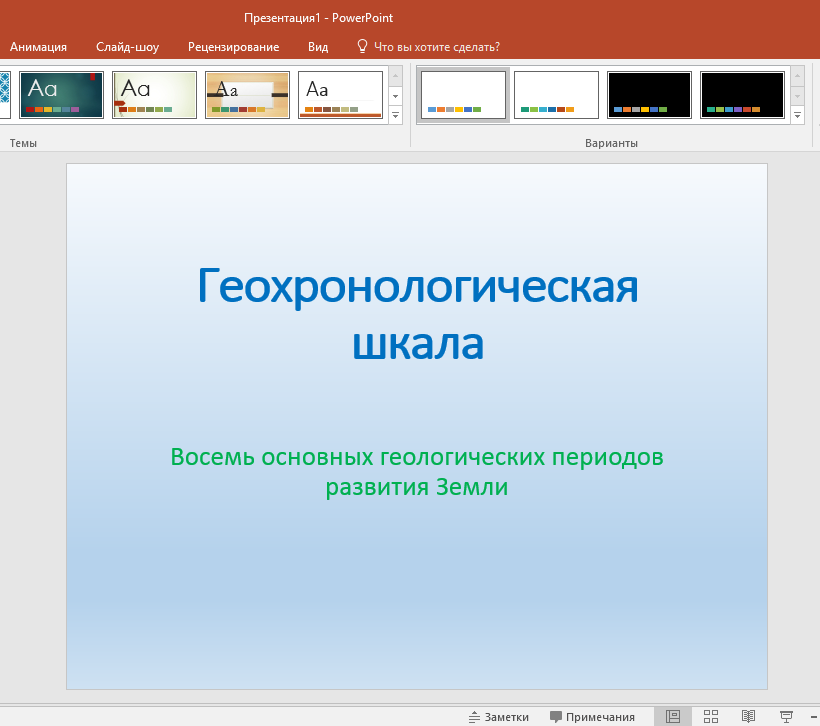Open the Анимация ribbon tab

click(38, 47)
